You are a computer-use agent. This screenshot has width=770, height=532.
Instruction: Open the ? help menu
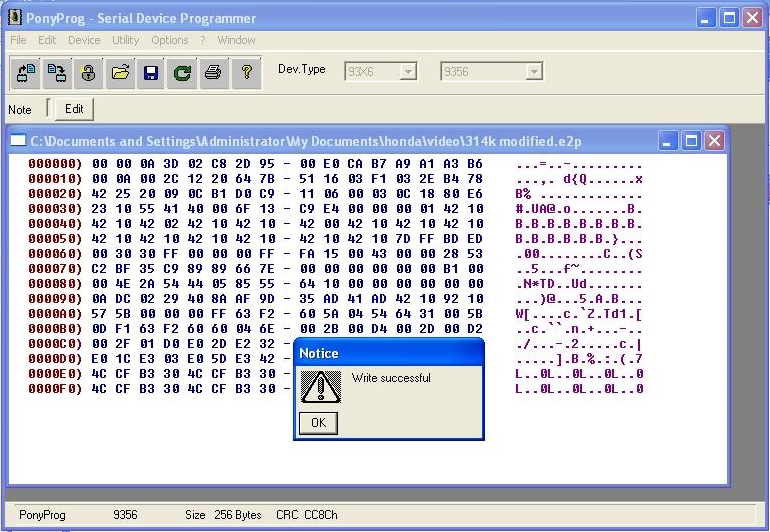202,40
